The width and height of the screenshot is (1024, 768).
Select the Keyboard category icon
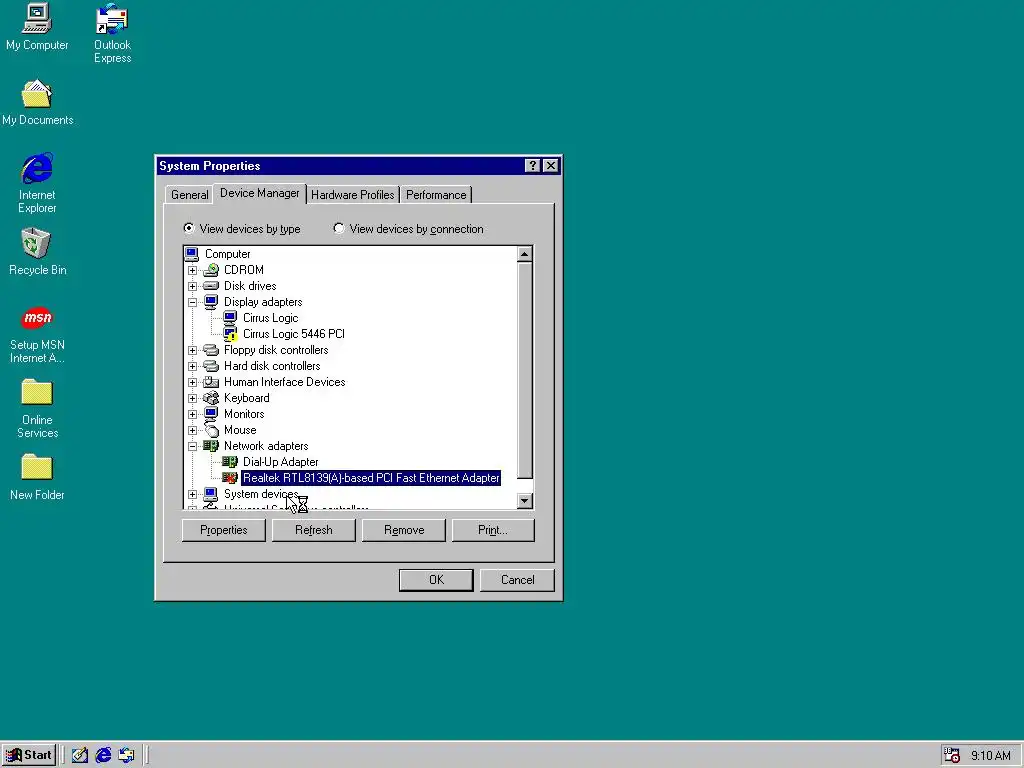210,398
